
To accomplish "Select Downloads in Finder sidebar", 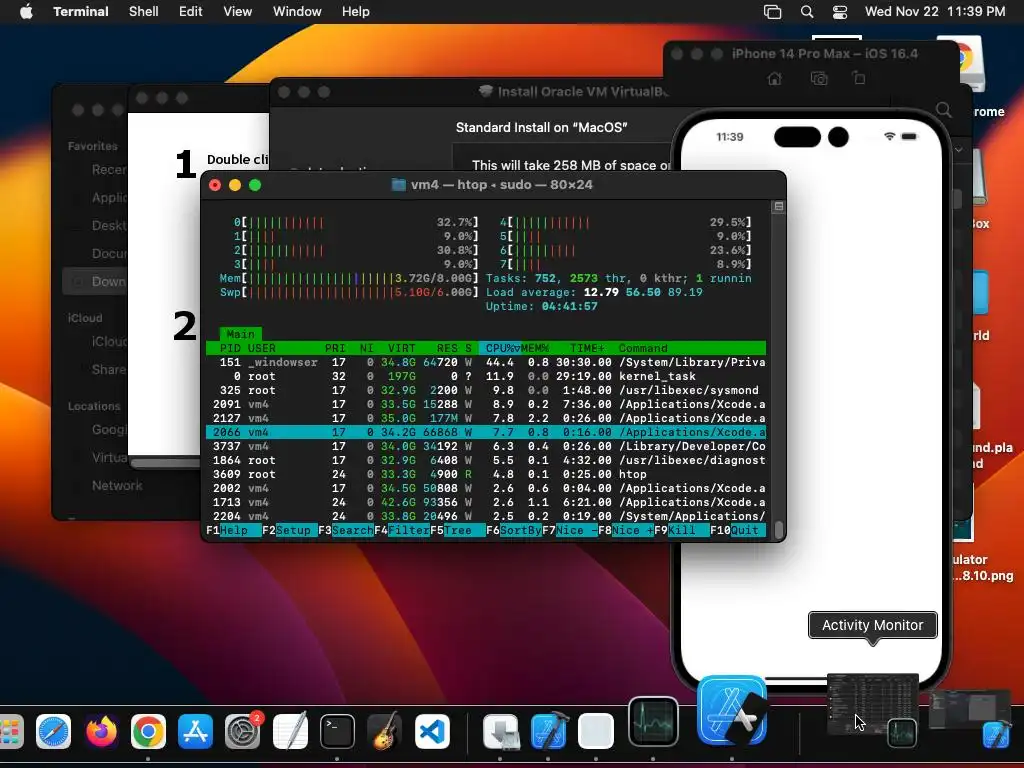I will [95, 281].
